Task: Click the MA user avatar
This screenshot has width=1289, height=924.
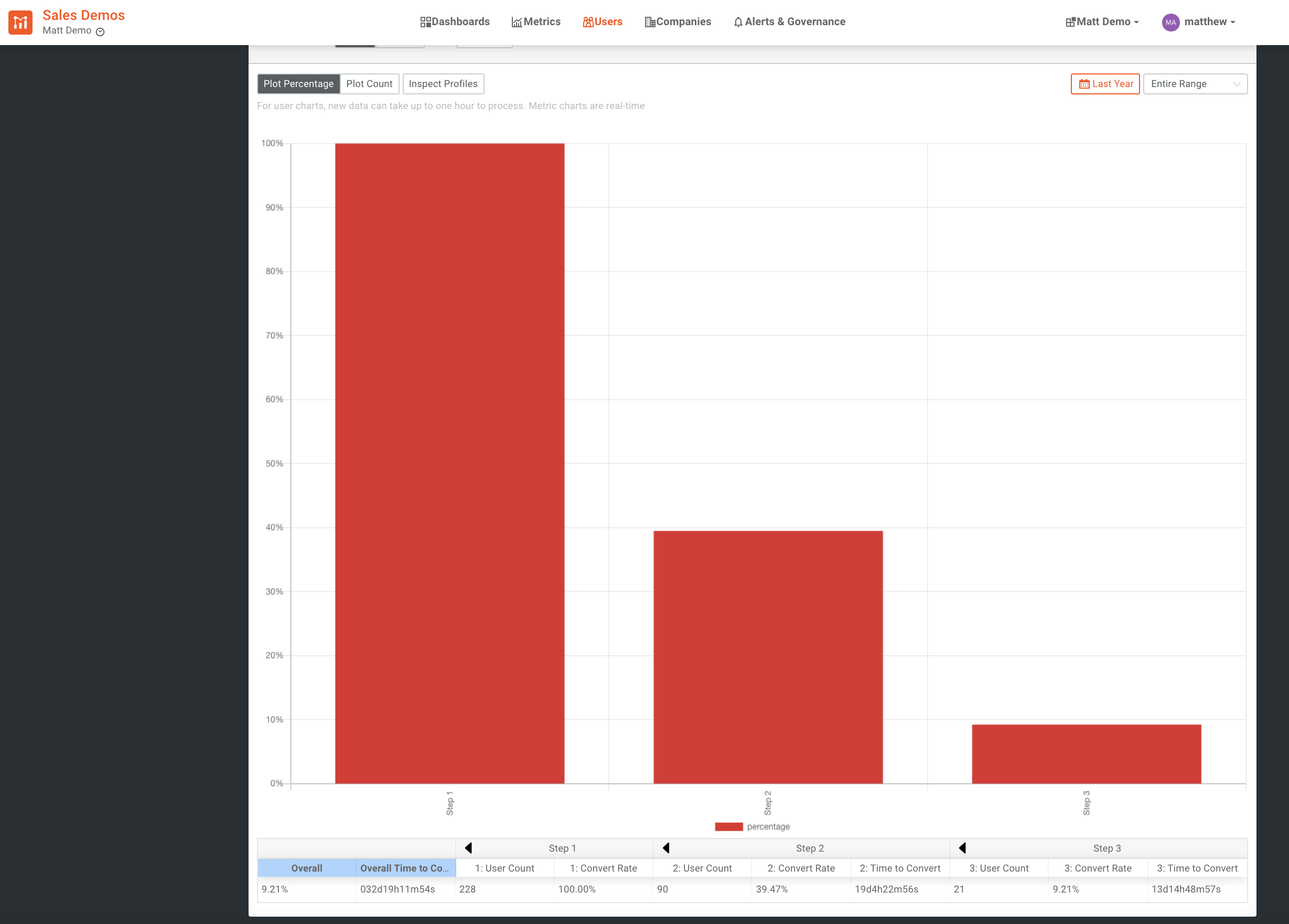Action: [x=1170, y=22]
